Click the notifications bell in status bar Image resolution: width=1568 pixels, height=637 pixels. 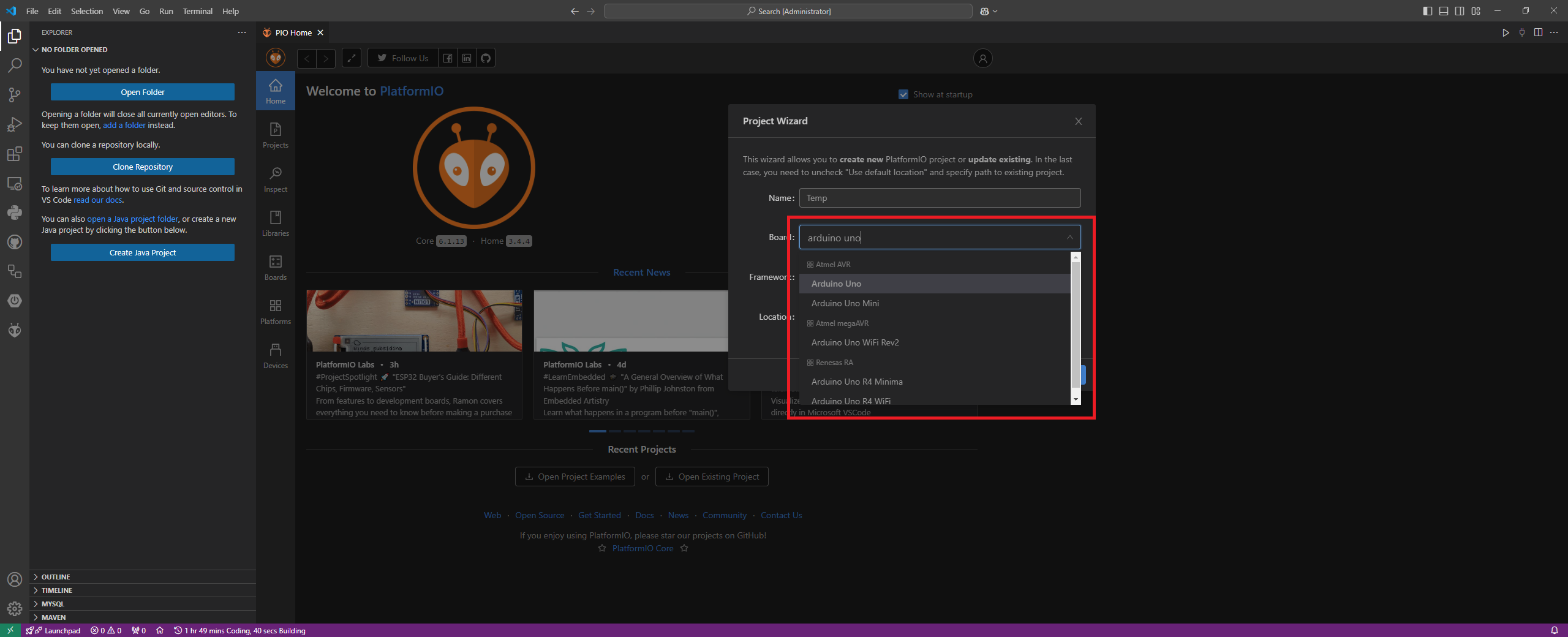coord(1555,630)
